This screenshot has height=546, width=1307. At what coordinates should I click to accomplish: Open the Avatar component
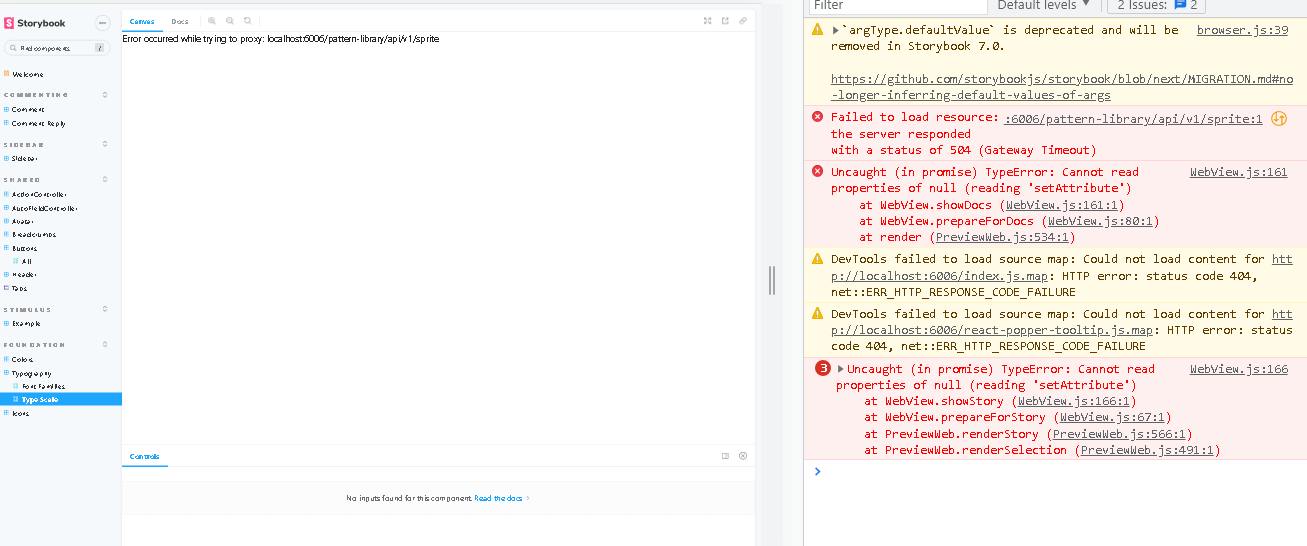22,221
